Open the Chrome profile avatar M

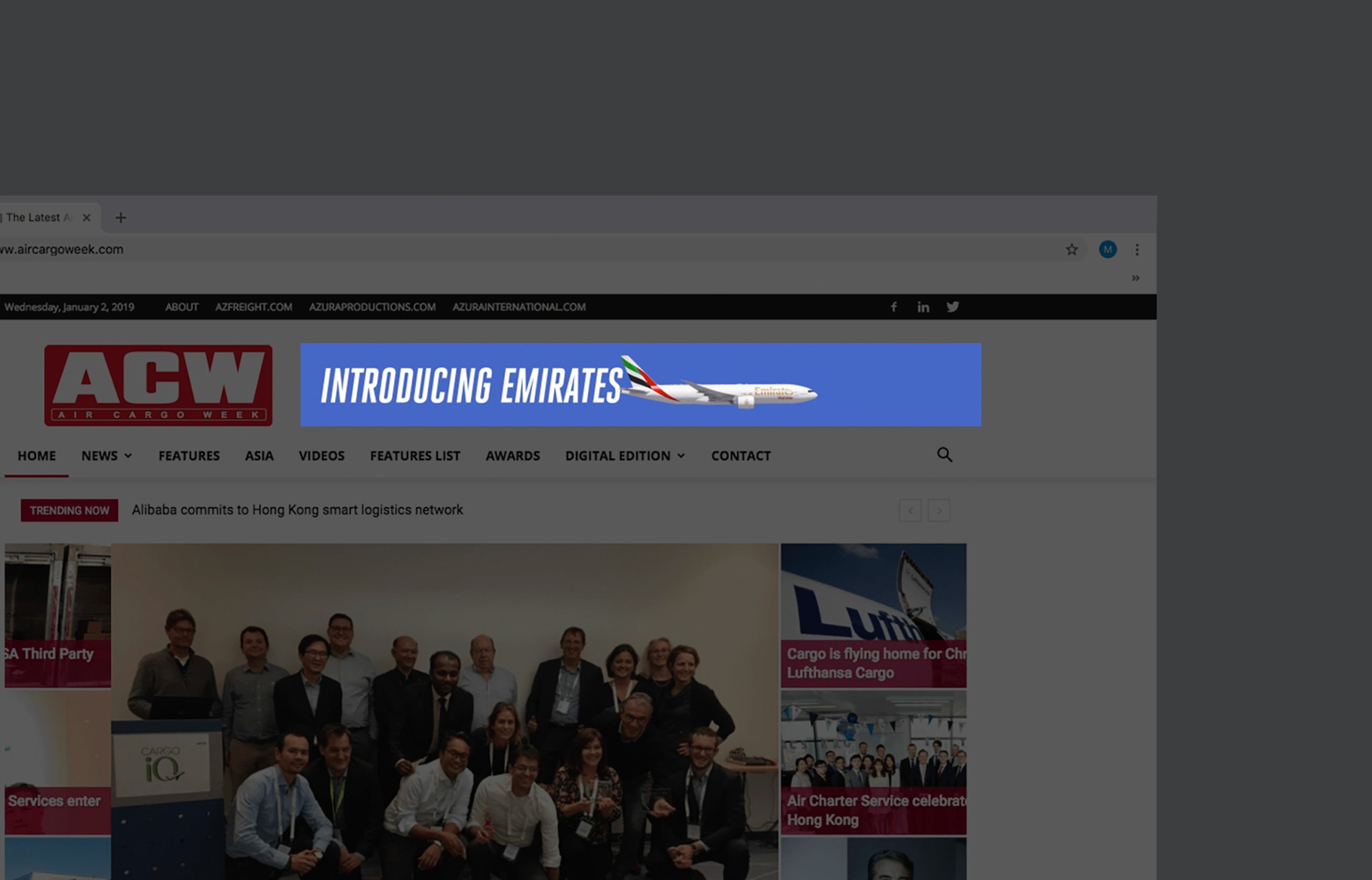click(x=1107, y=249)
